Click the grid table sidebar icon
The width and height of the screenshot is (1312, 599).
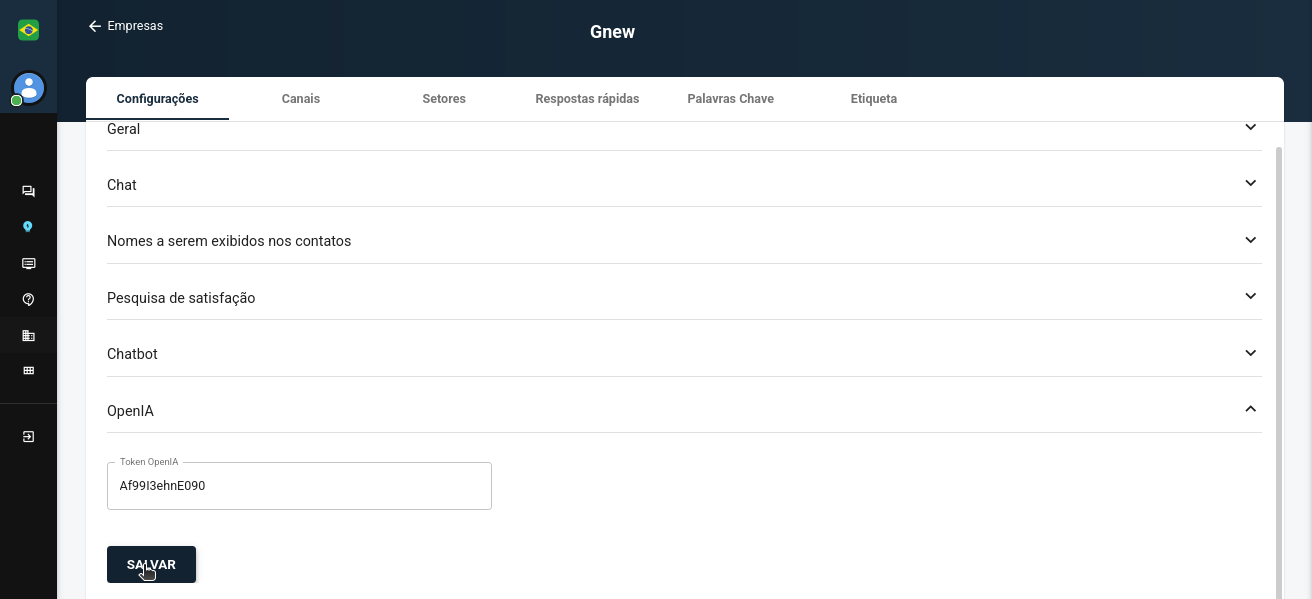(28, 371)
